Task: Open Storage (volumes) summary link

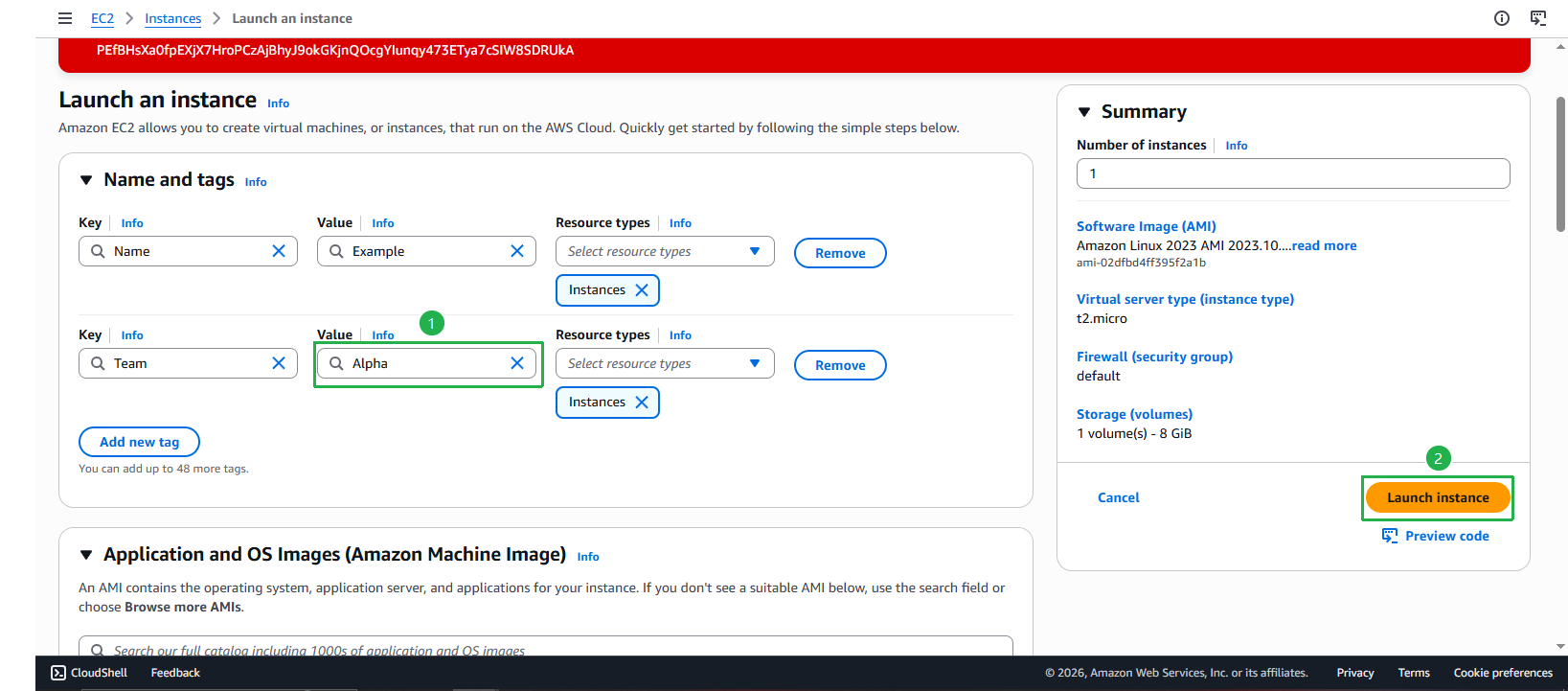Action: pyautogui.click(x=1134, y=414)
